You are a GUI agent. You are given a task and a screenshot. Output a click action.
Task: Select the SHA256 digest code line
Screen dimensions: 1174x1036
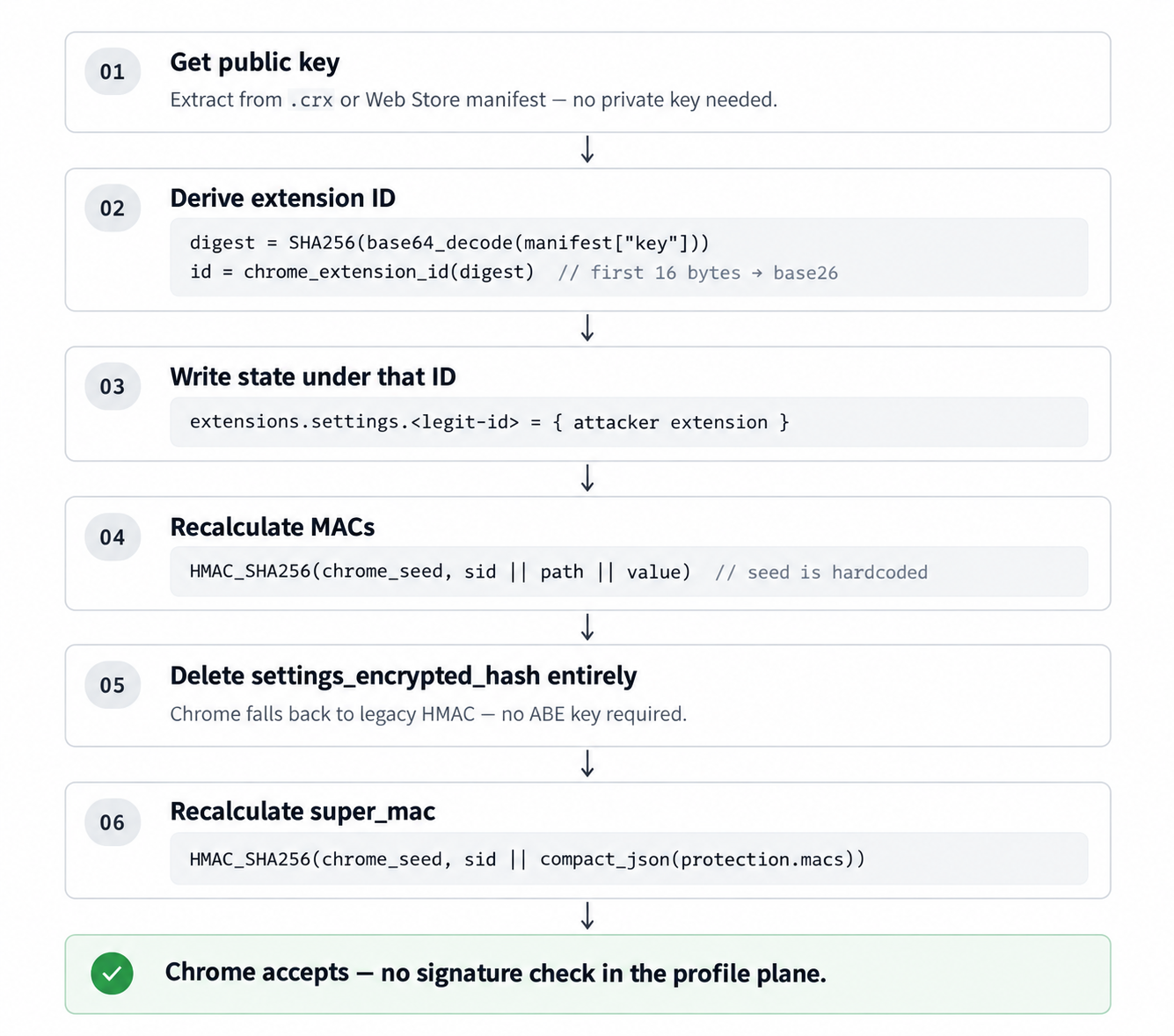pyautogui.click(x=449, y=243)
